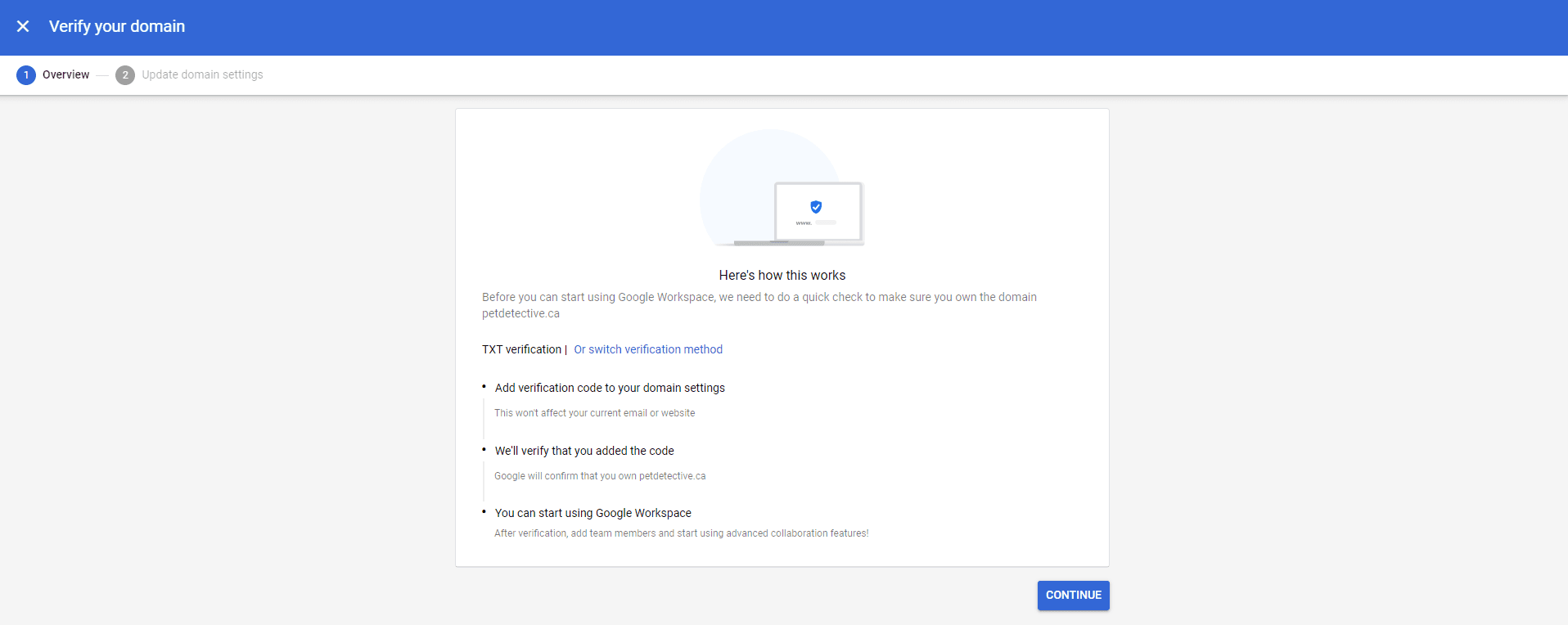The image size is (1568, 625).
Task: Click the 'Here's how this works' heading
Action: tap(782, 276)
